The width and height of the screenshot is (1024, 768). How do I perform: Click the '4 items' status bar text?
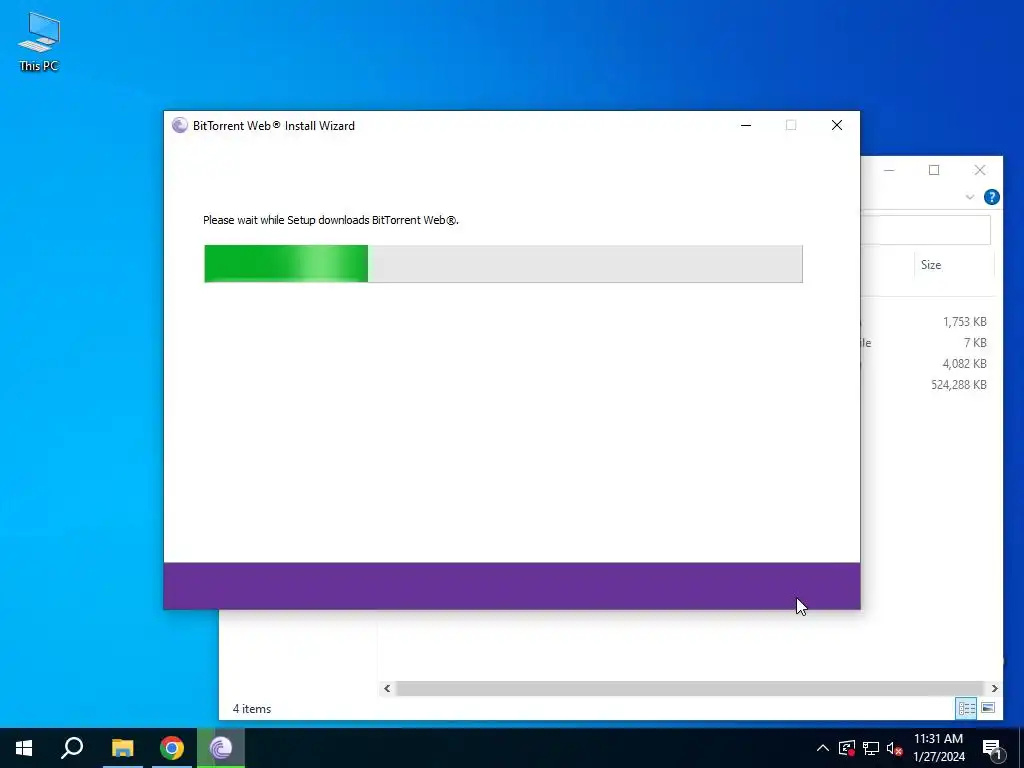251,709
